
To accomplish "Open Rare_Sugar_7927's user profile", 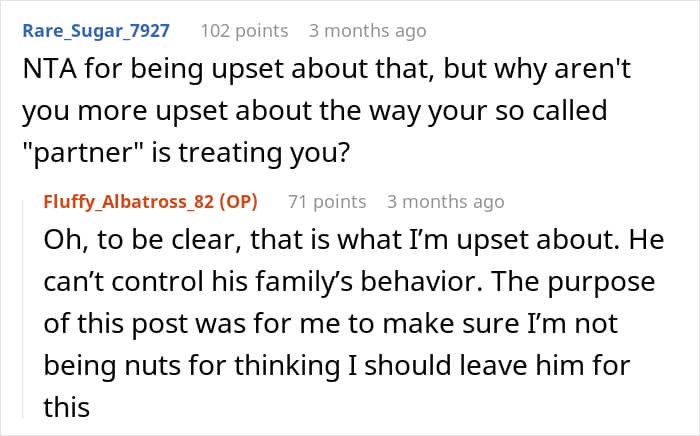I will [x=96, y=31].
